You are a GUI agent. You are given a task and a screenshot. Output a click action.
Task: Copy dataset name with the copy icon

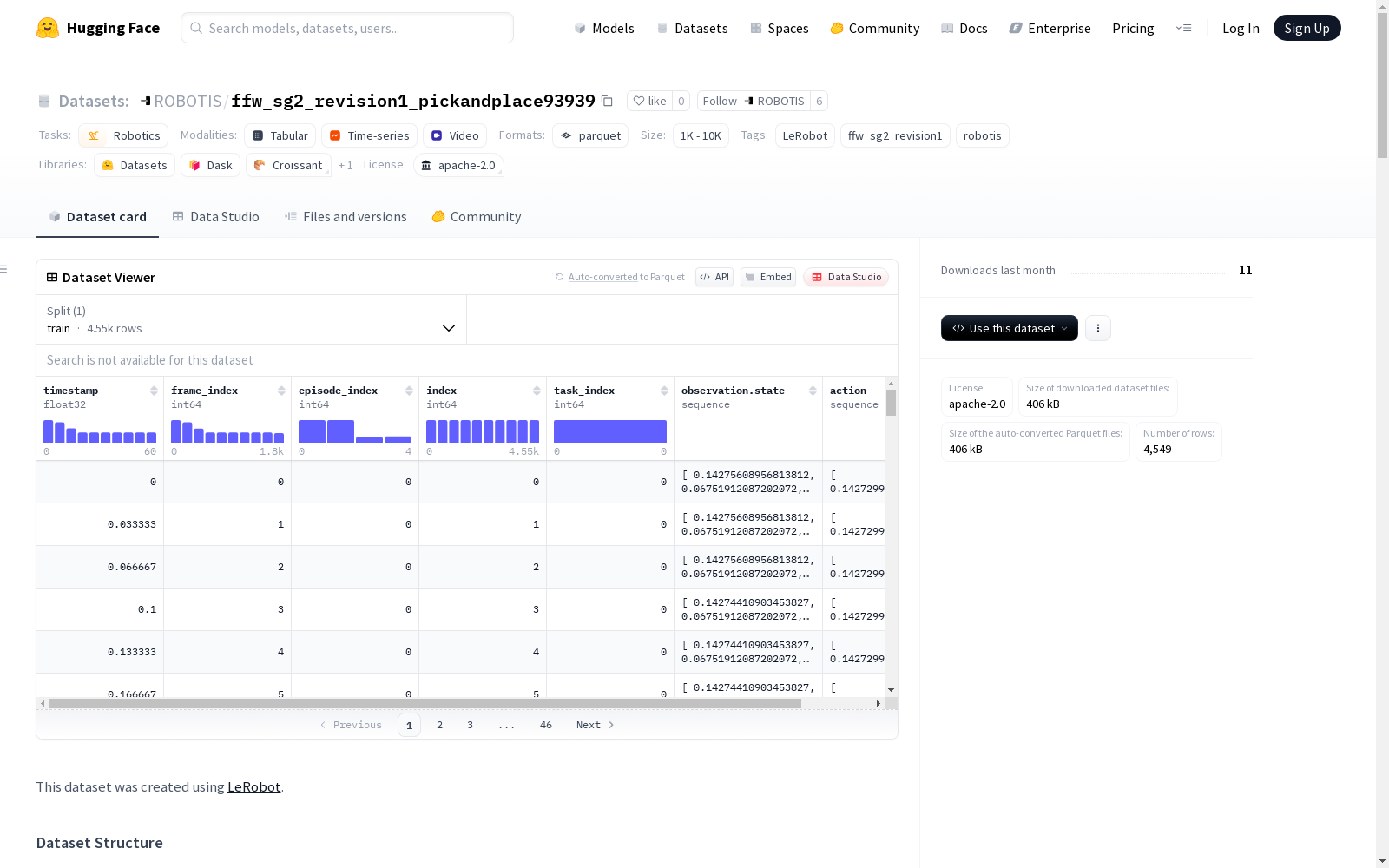pyautogui.click(x=608, y=102)
